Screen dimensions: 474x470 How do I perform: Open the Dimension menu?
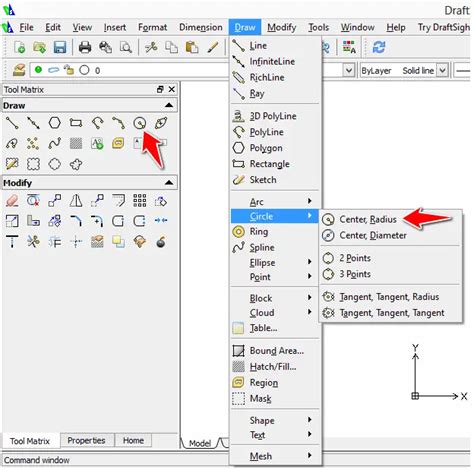coord(201,27)
